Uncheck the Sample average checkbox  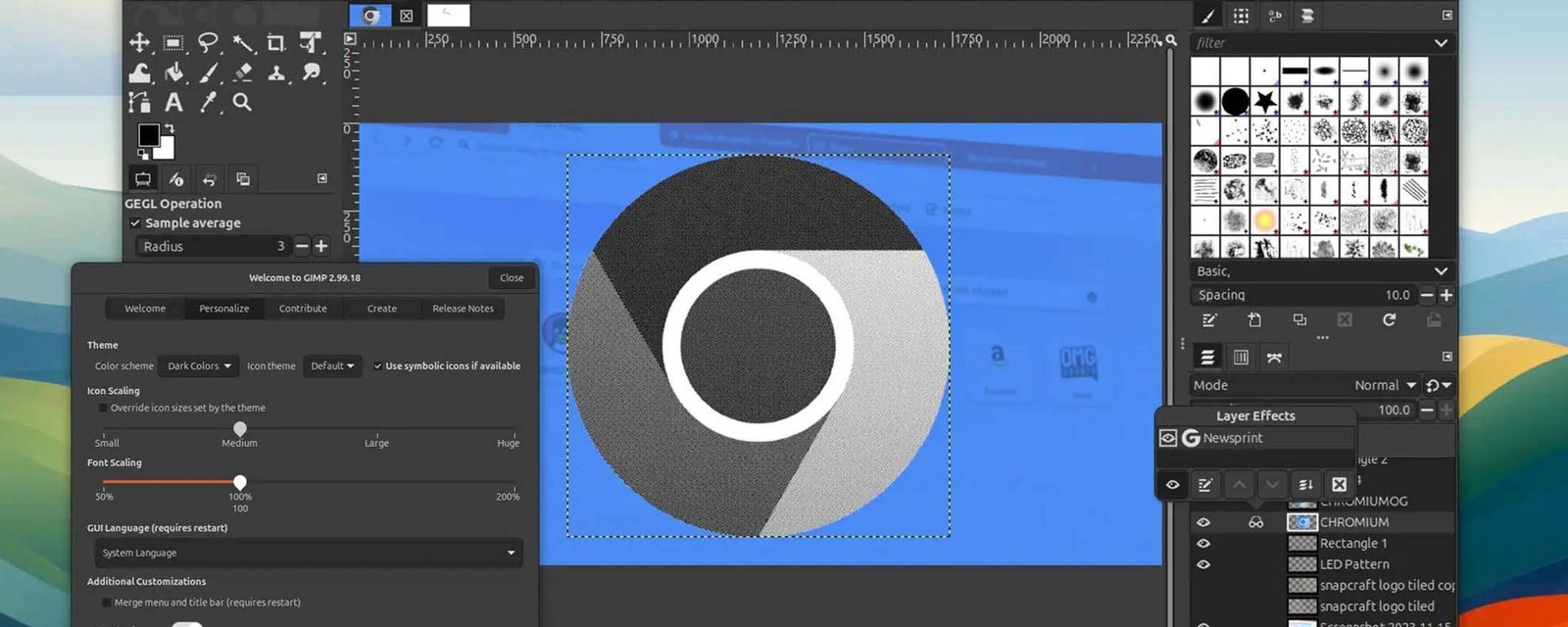pos(135,223)
